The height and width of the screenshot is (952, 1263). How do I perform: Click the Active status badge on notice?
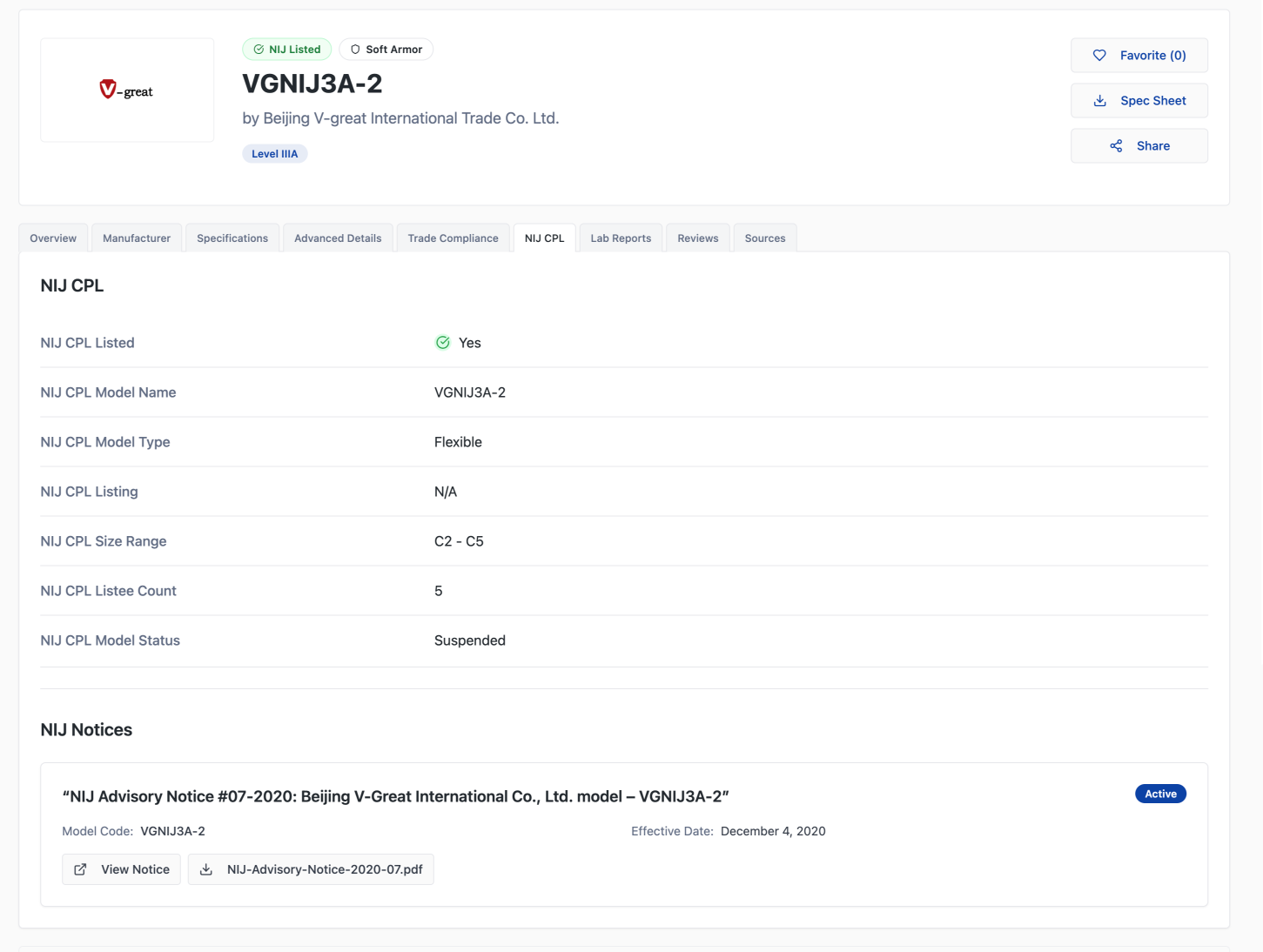1160,794
